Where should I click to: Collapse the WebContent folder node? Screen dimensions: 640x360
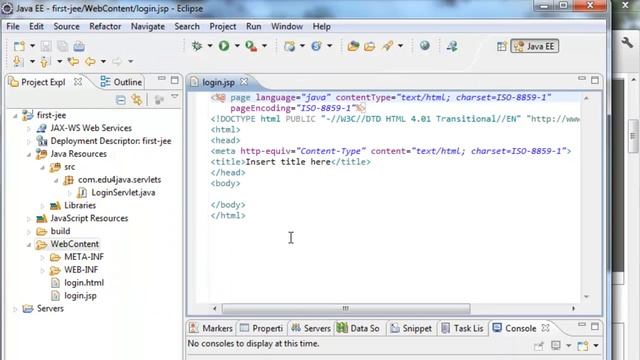click(x=29, y=245)
